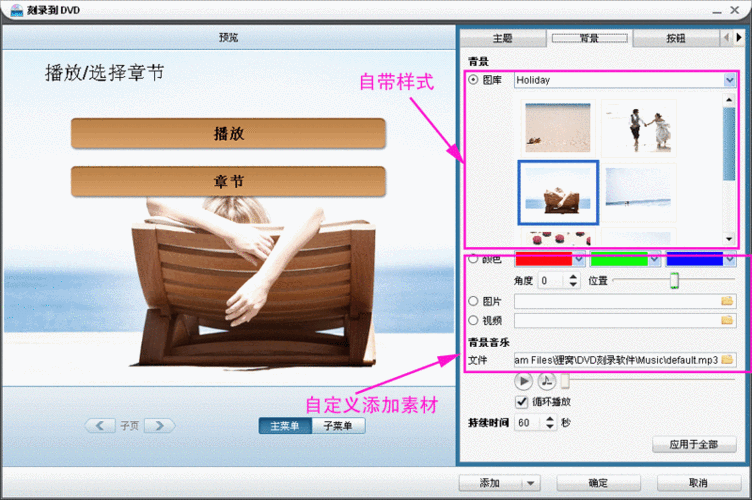Switch to the 按钮 tab

pyautogui.click(x=676, y=38)
